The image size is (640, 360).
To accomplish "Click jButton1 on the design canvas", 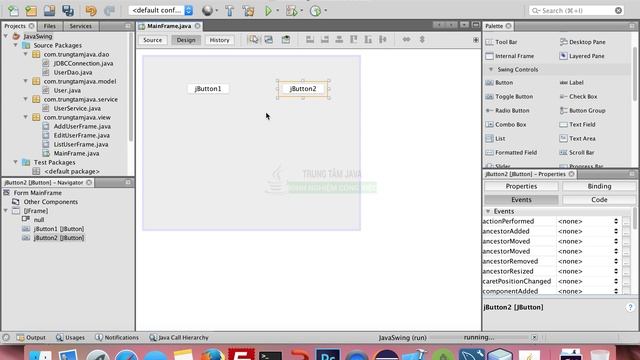I will tap(208, 89).
